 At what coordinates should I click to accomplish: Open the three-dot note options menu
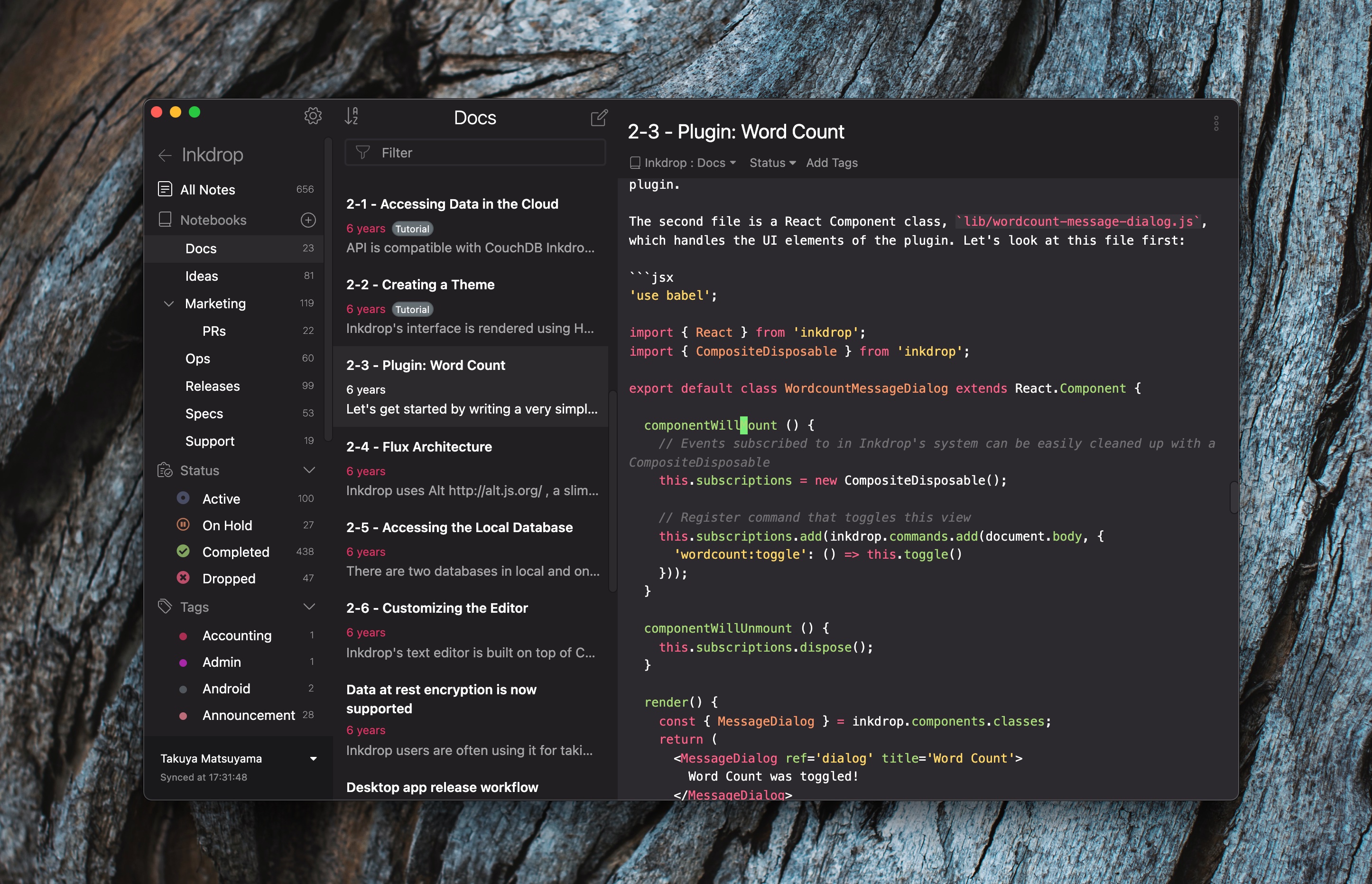(x=1216, y=123)
